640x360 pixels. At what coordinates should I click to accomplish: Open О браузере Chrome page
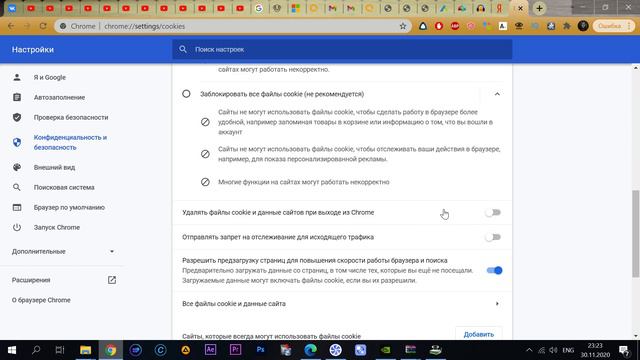(41, 300)
